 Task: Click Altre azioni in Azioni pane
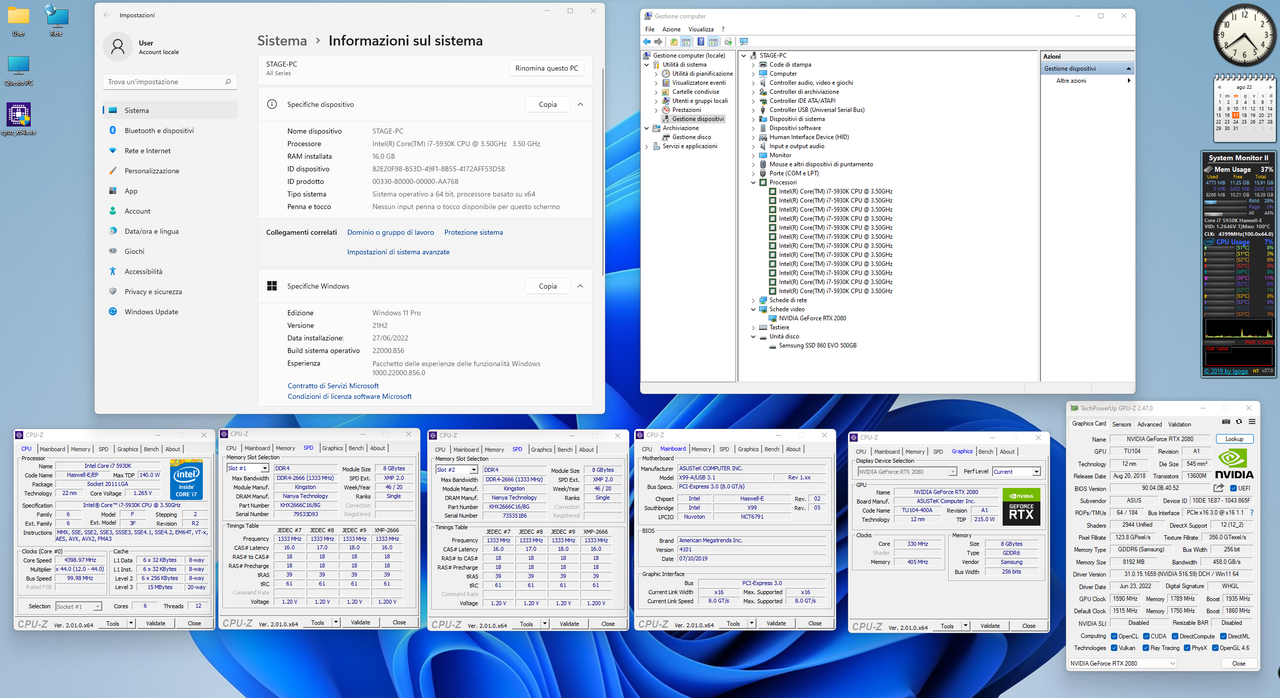pos(1071,80)
